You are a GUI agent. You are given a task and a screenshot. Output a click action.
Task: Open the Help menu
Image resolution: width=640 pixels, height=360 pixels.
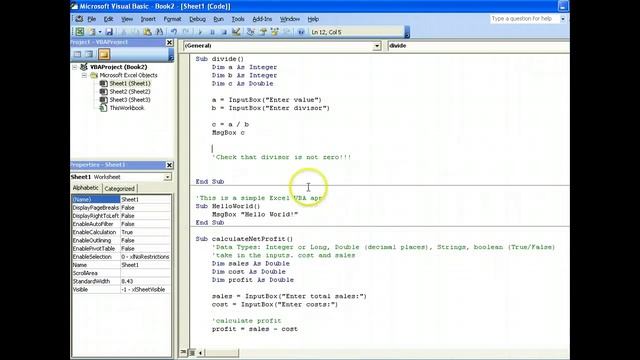(313, 19)
